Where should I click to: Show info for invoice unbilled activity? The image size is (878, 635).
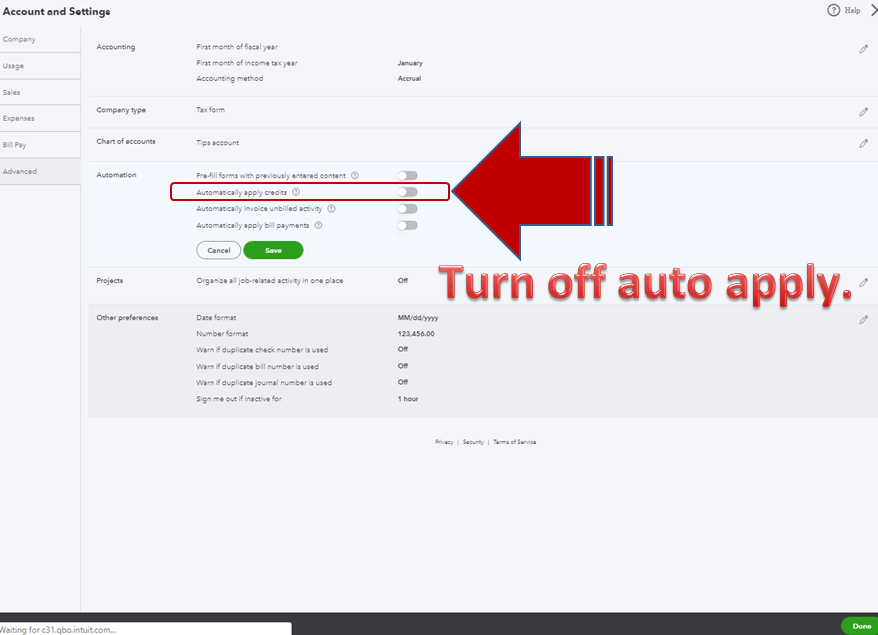pyautogui.click(x=331, y=208)
